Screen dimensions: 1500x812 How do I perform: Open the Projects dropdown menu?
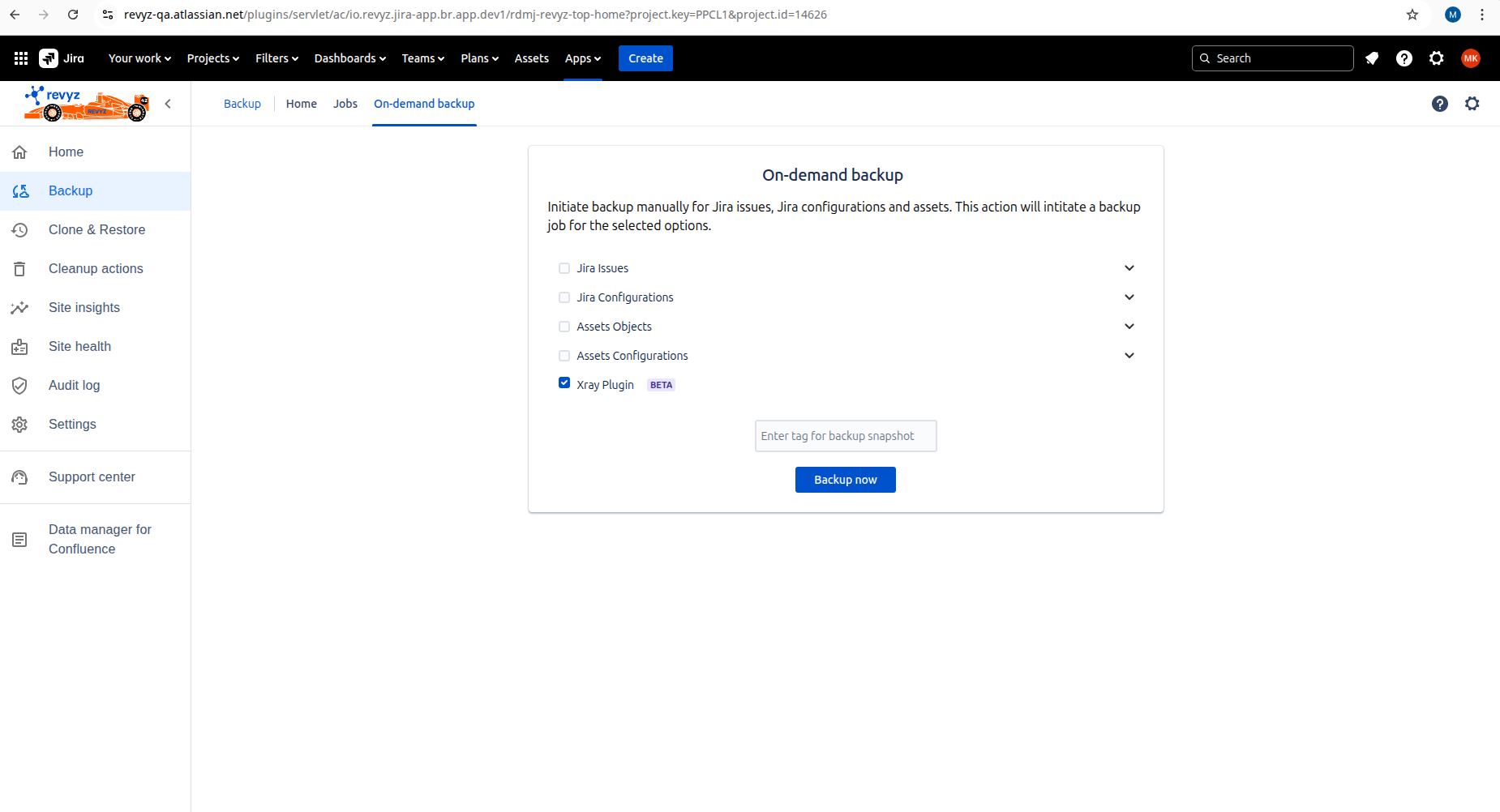212,58
